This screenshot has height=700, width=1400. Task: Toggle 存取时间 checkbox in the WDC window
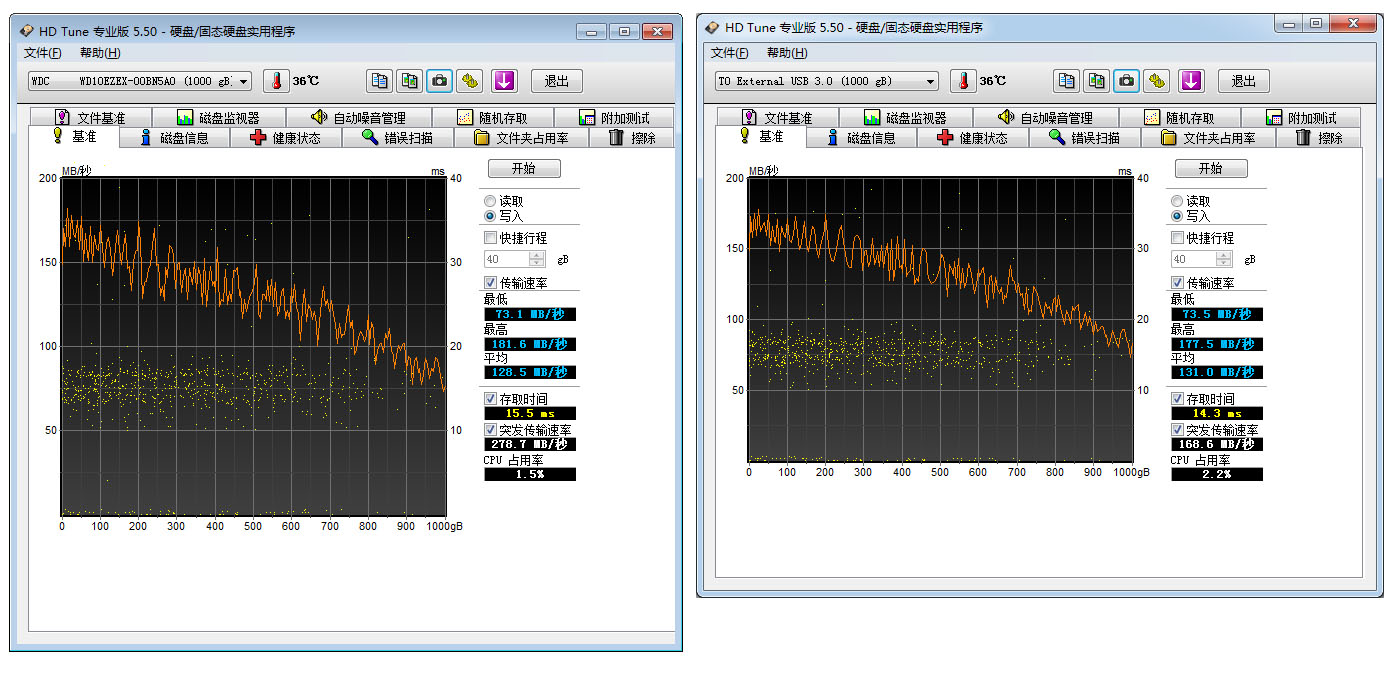[490, 399]
